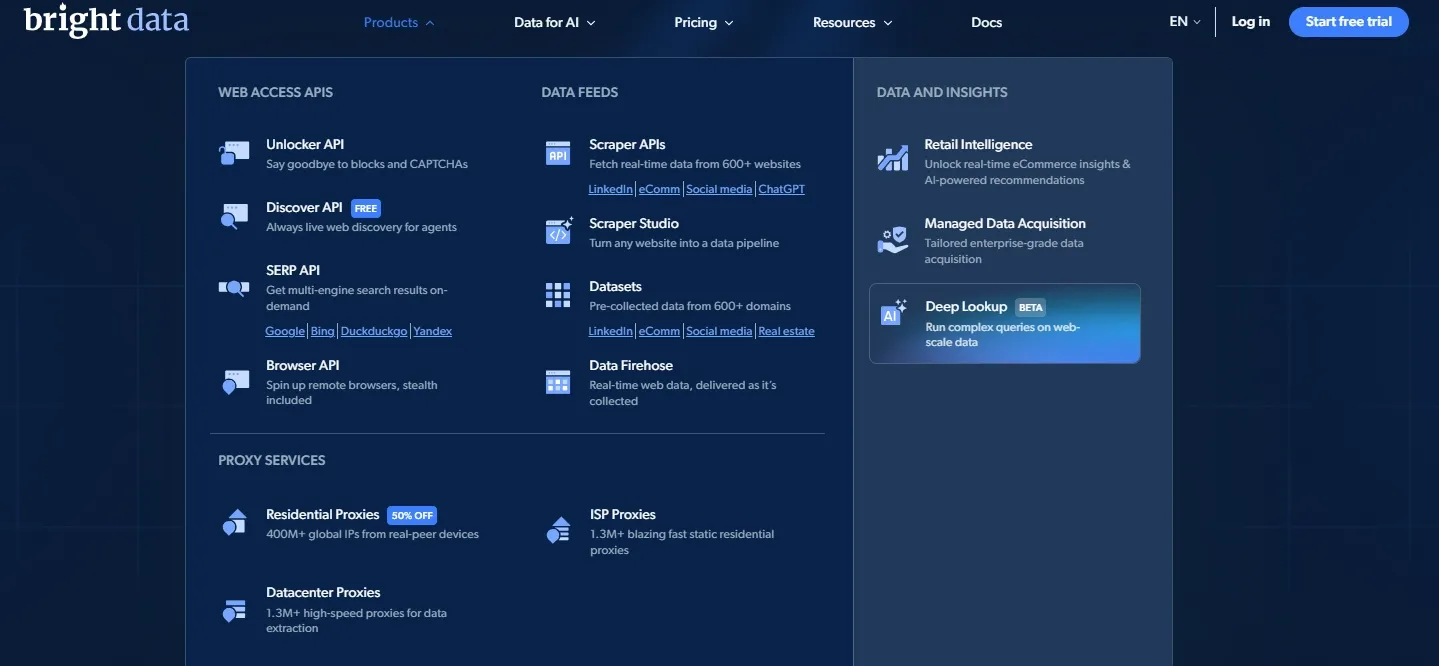The image size is (1439, 666).
Task: Open Discover API product
Action: [304, 207]
